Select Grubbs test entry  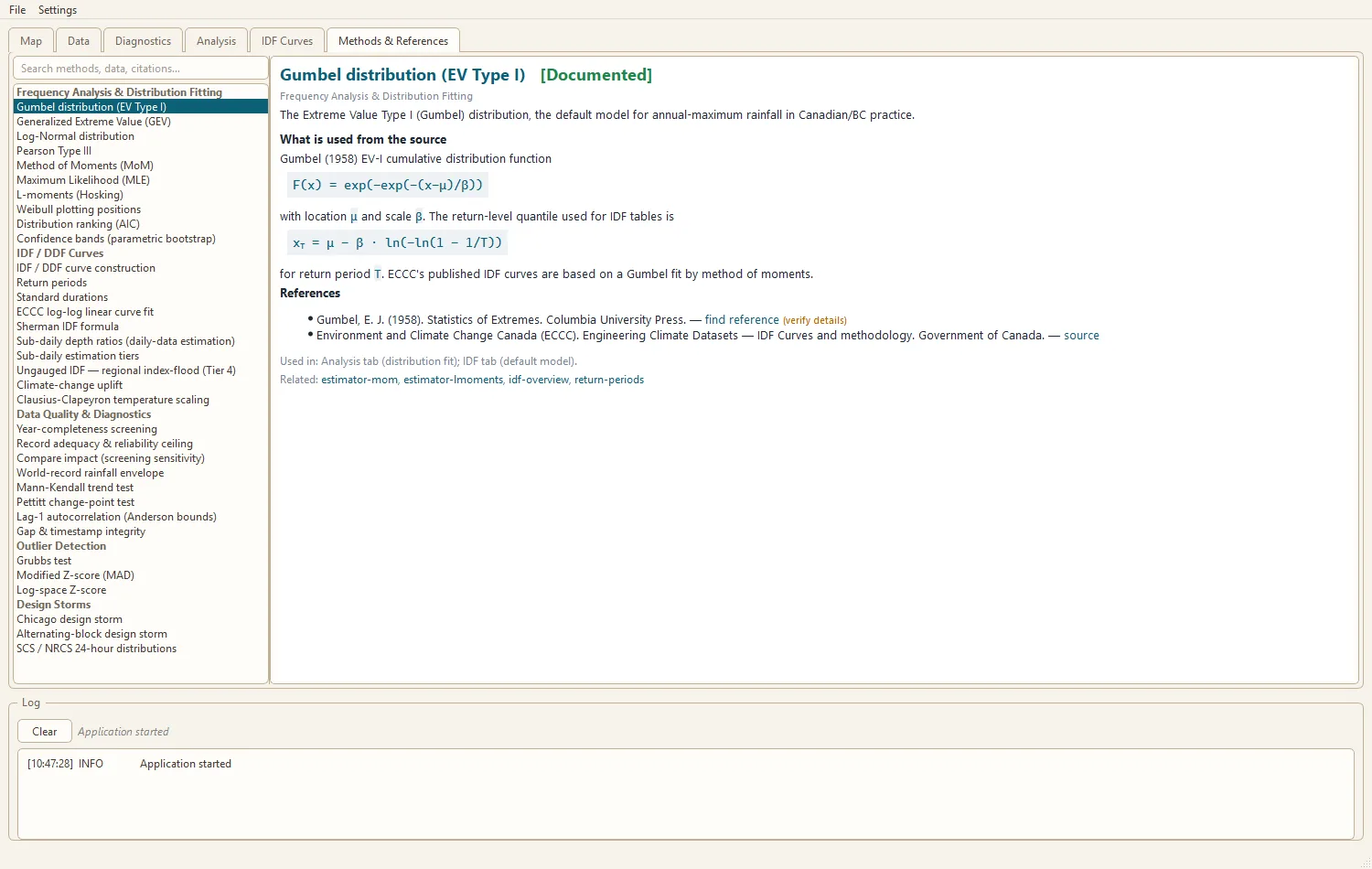tap(141, 561)
